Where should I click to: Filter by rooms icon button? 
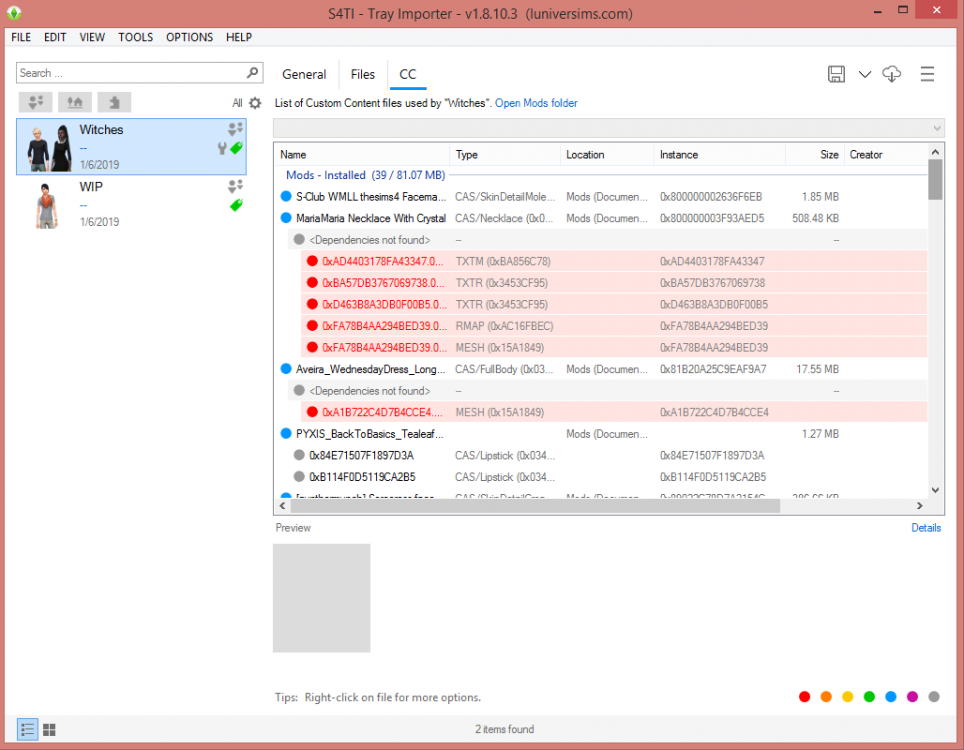[x=114, y=102]
